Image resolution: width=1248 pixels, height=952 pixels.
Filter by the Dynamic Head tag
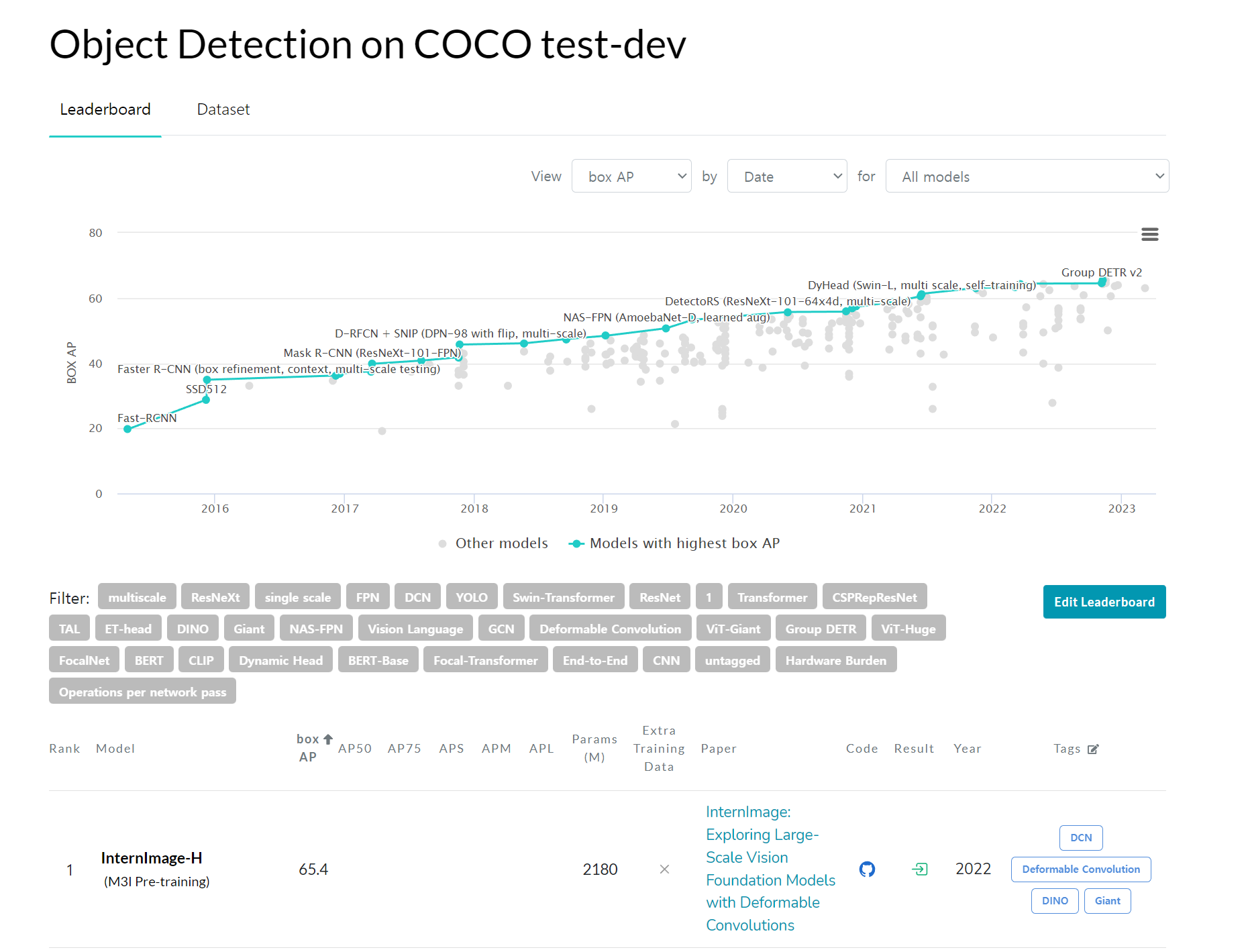click(x=280, y=660)
